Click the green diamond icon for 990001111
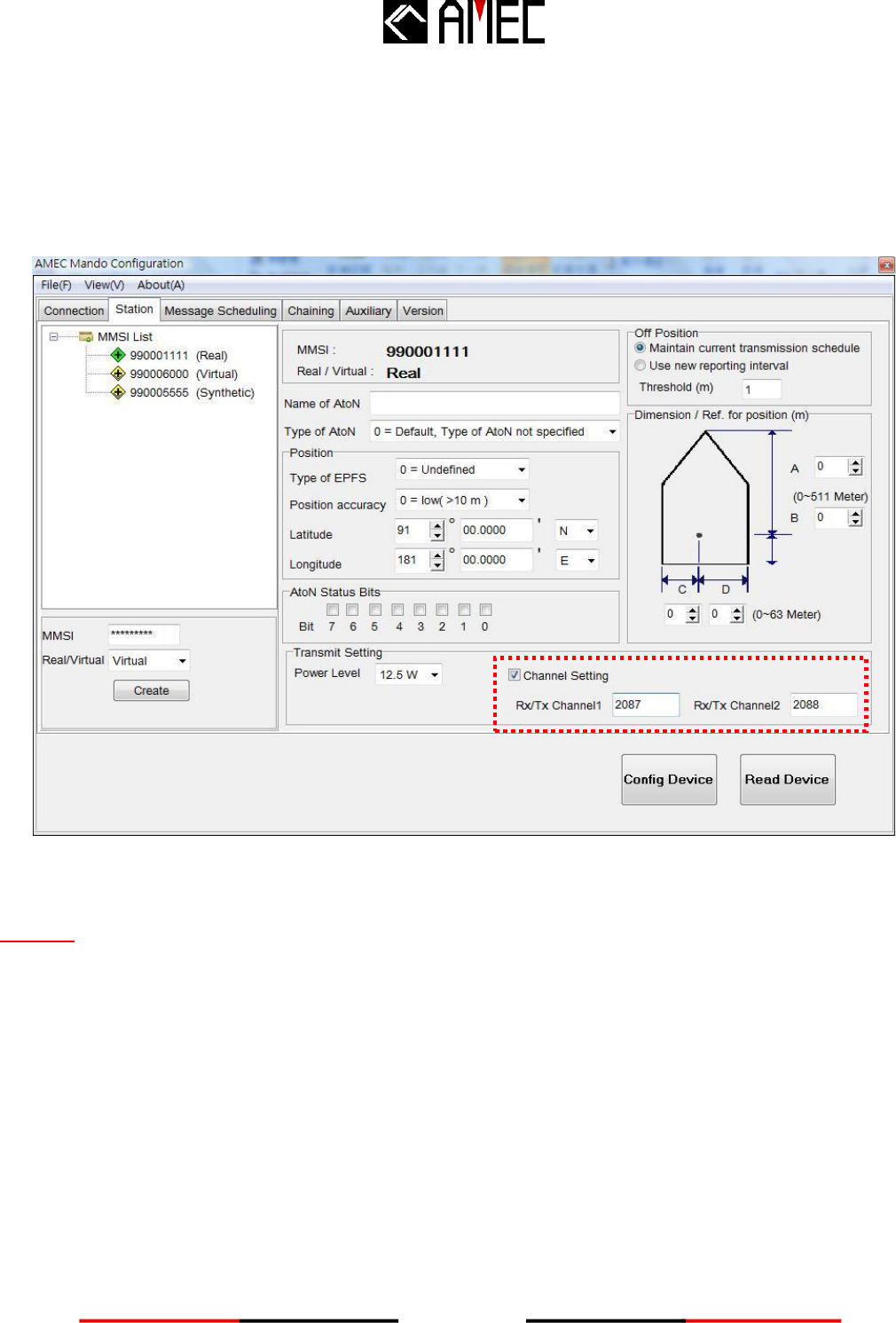The width and height of the screenshot is (896, 1323). [118, 355]
